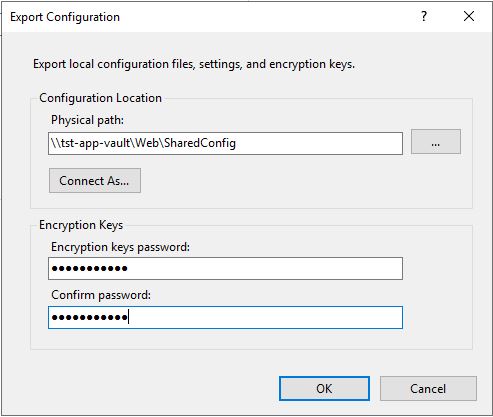Click the Physical path label

tap(87, 120)
